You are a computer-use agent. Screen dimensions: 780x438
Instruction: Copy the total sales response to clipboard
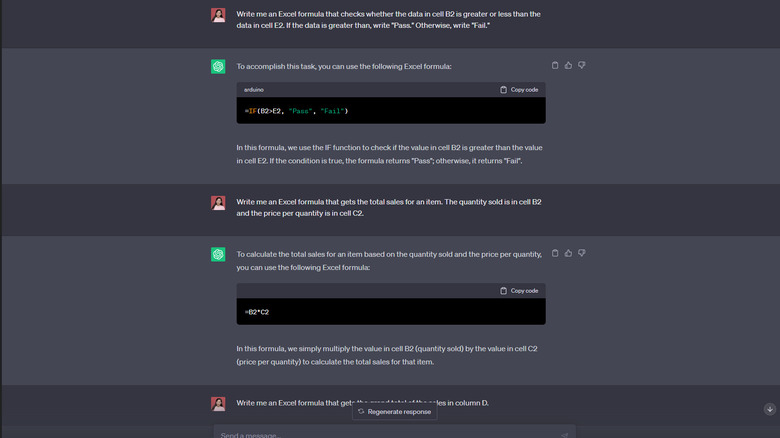pos(555,254)
